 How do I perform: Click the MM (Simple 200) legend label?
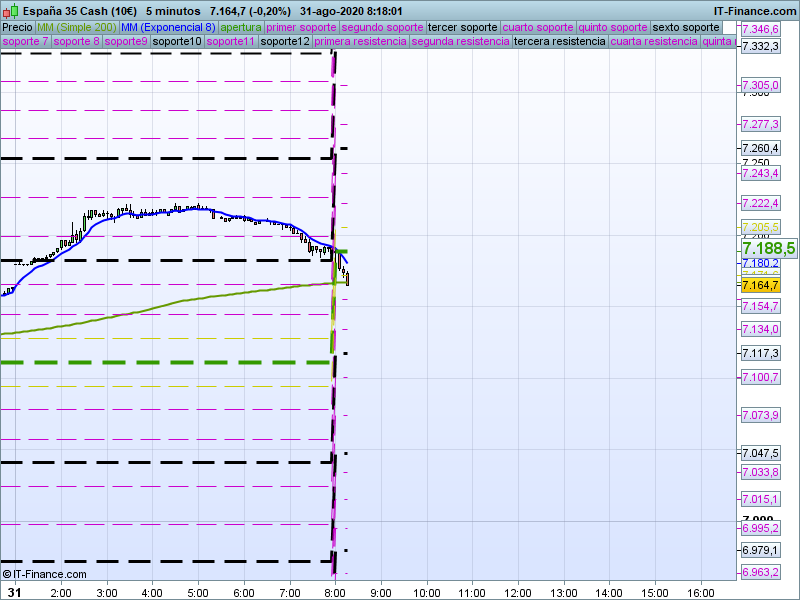[x=70, y=27]
